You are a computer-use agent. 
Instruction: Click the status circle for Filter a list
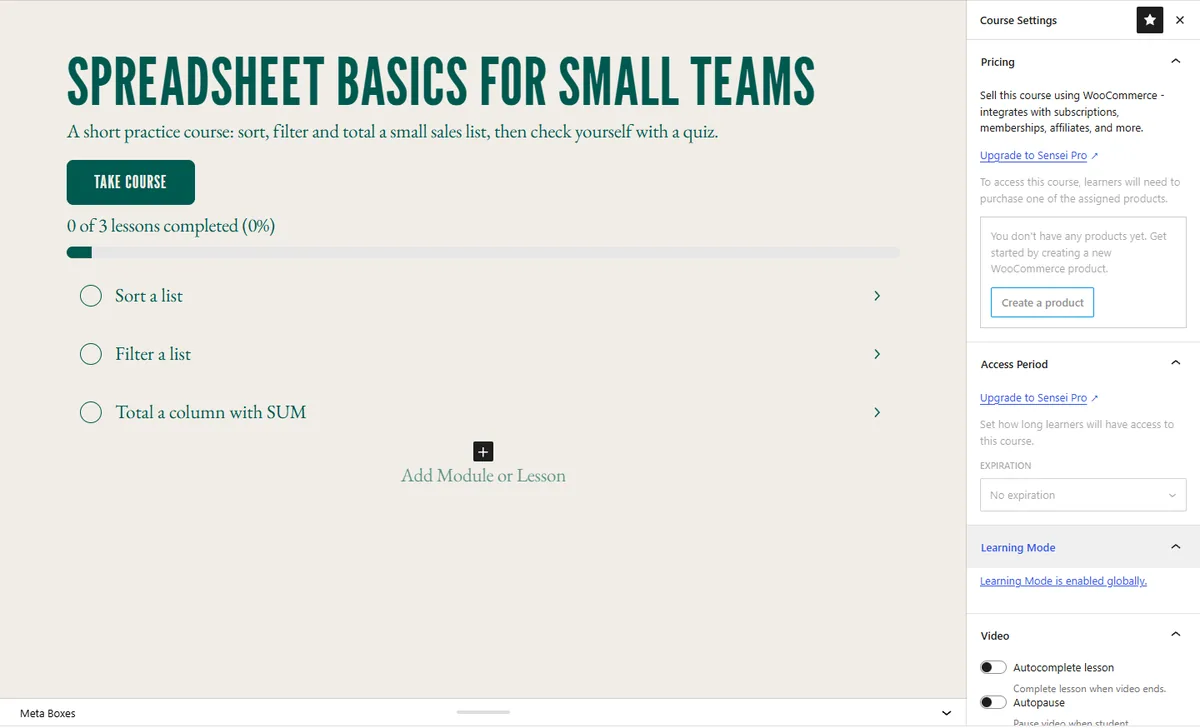click(x=91, y=354)
